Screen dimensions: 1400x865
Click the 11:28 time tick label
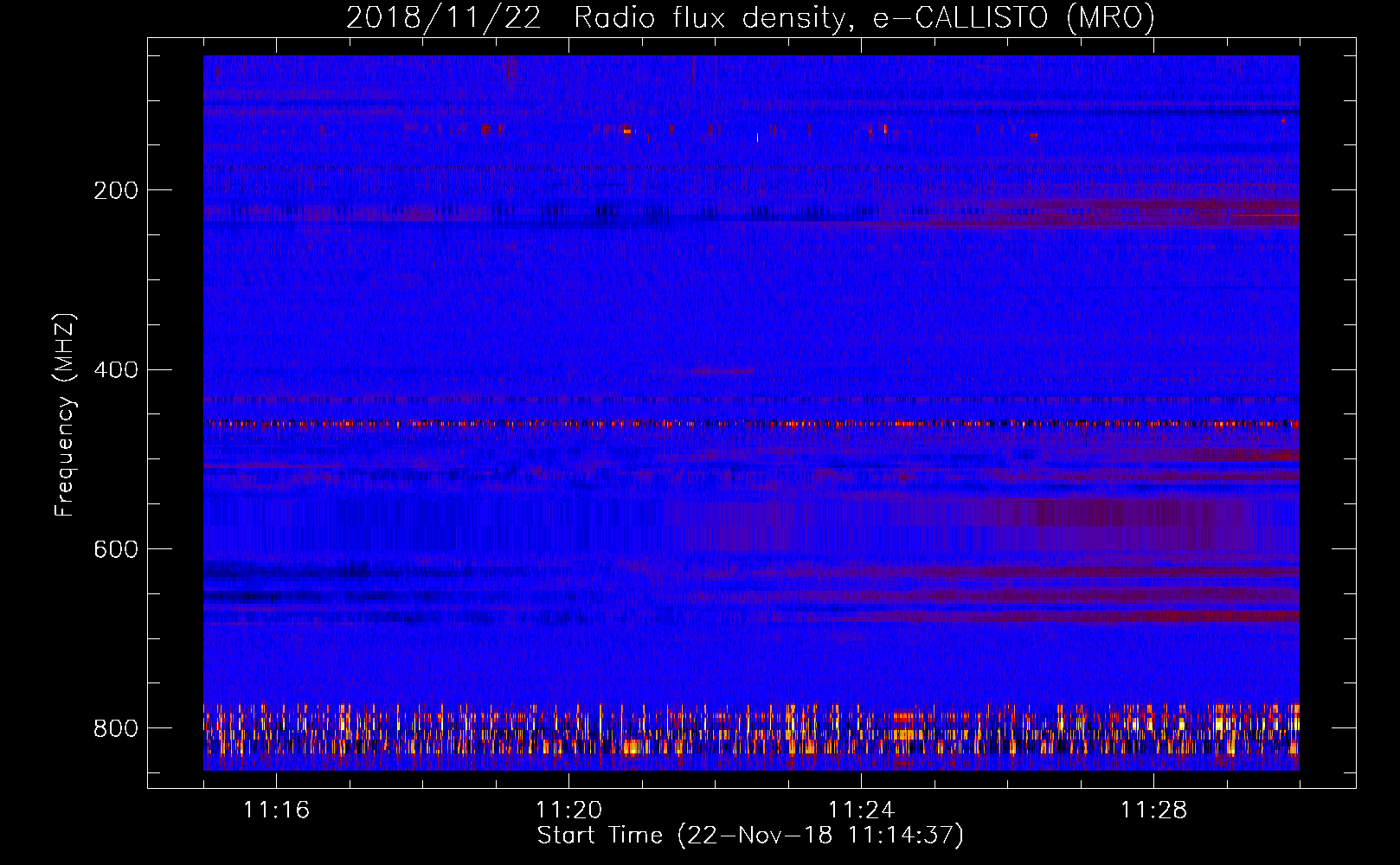(1153, 811)
